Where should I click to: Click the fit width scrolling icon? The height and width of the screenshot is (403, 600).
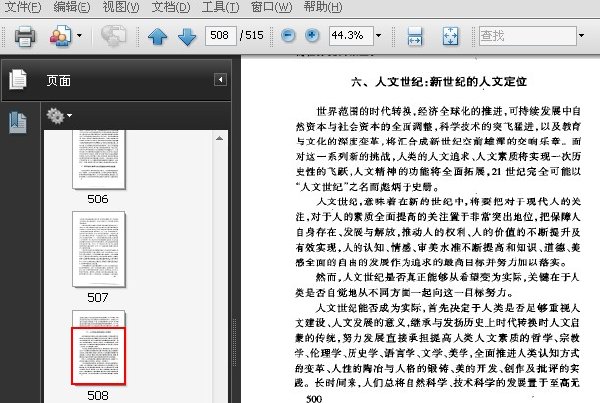click(415, 36)
